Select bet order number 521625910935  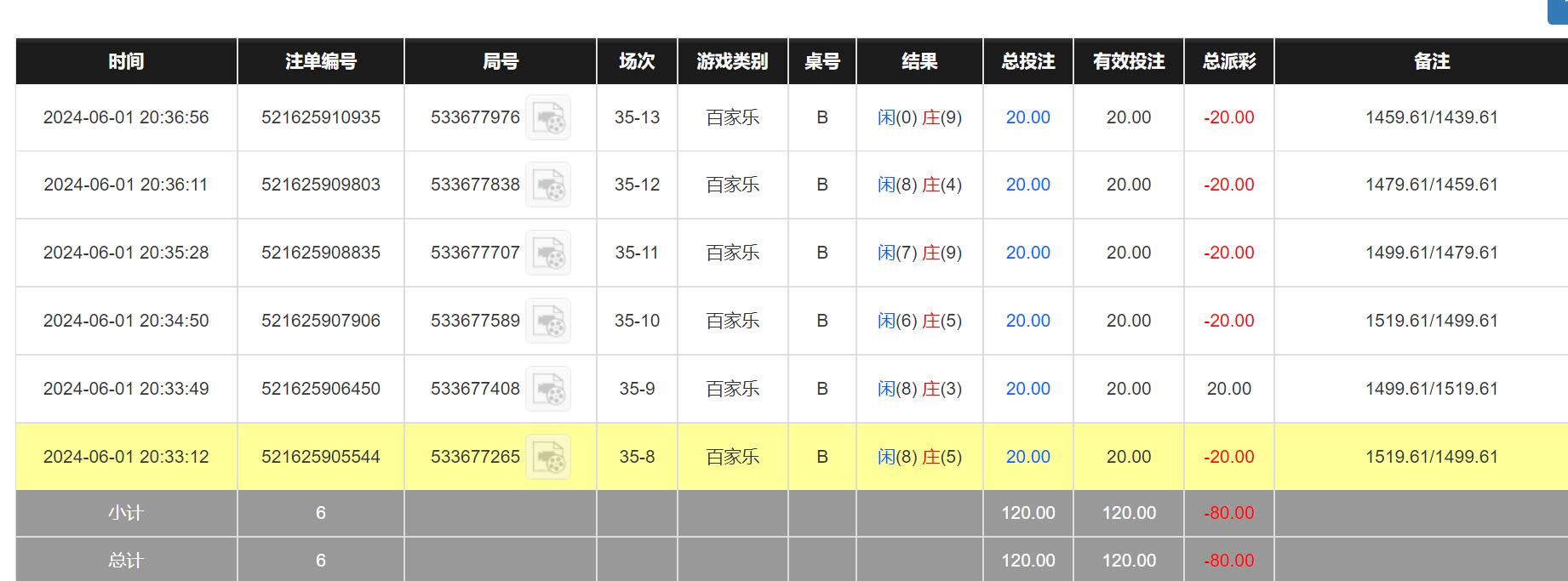tap(320, 117)
